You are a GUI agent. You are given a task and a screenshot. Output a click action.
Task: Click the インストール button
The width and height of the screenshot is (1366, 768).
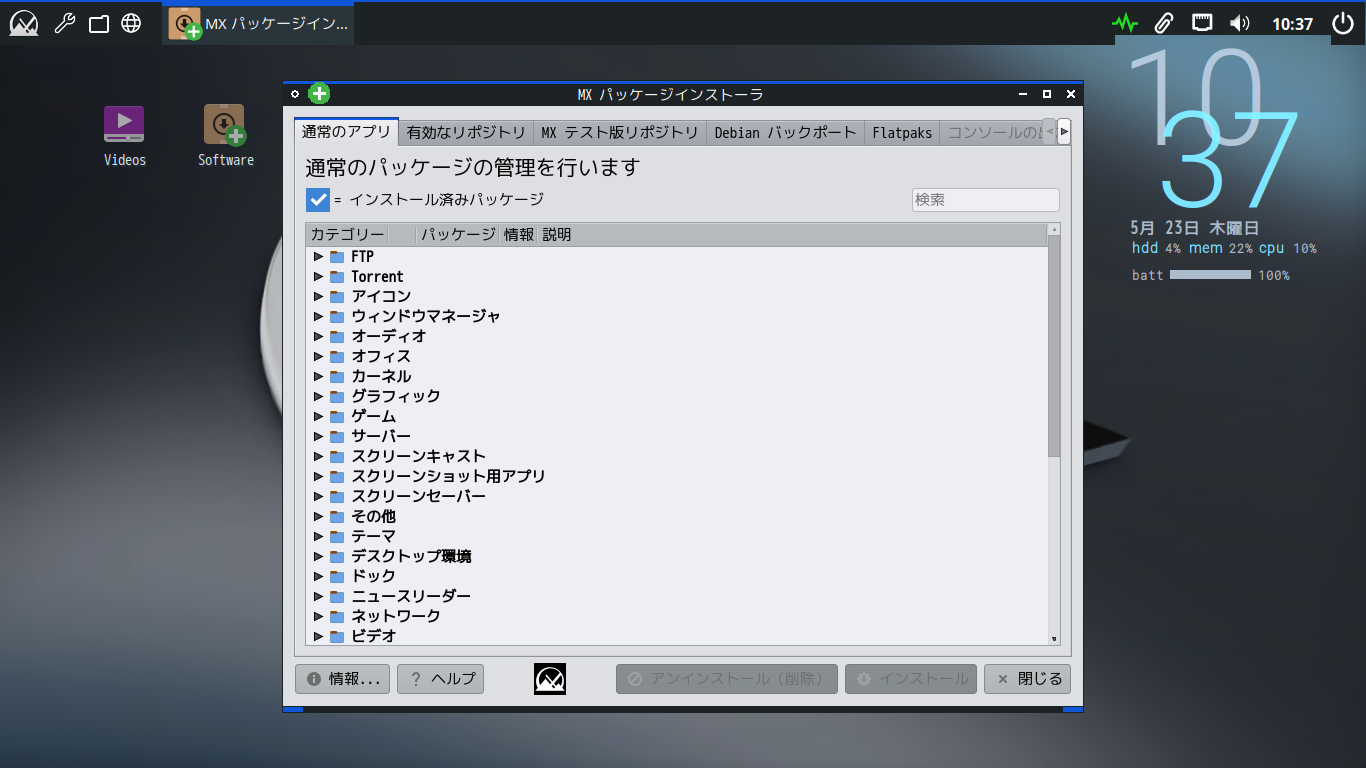tap(911, 679)
